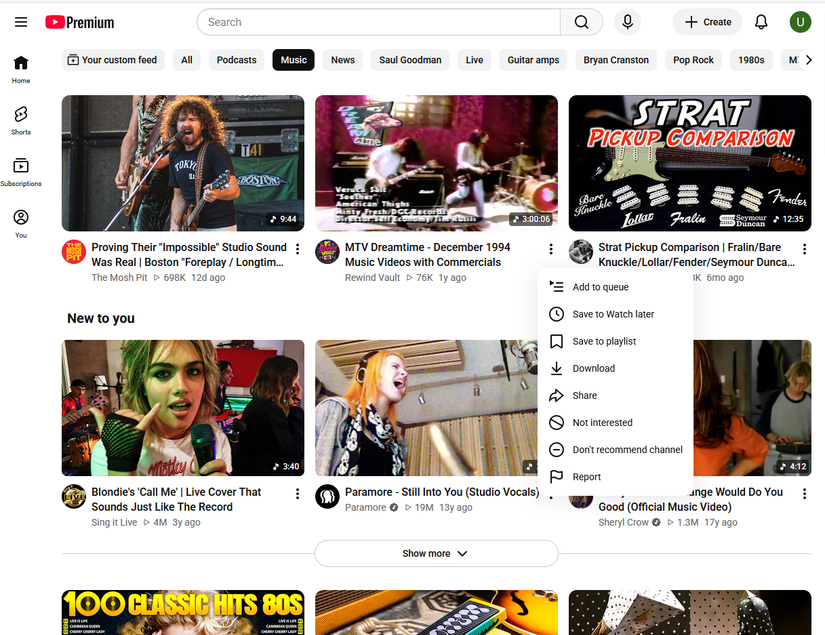Select Save to playlist option
Image resolution: width=825 pixels, height=635 pixels.
[x=616, y=341]
